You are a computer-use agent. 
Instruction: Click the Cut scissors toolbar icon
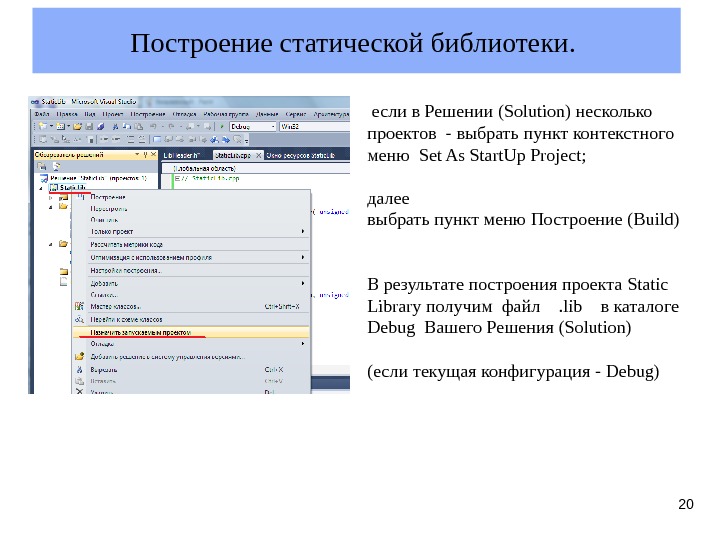coord(115,126)
